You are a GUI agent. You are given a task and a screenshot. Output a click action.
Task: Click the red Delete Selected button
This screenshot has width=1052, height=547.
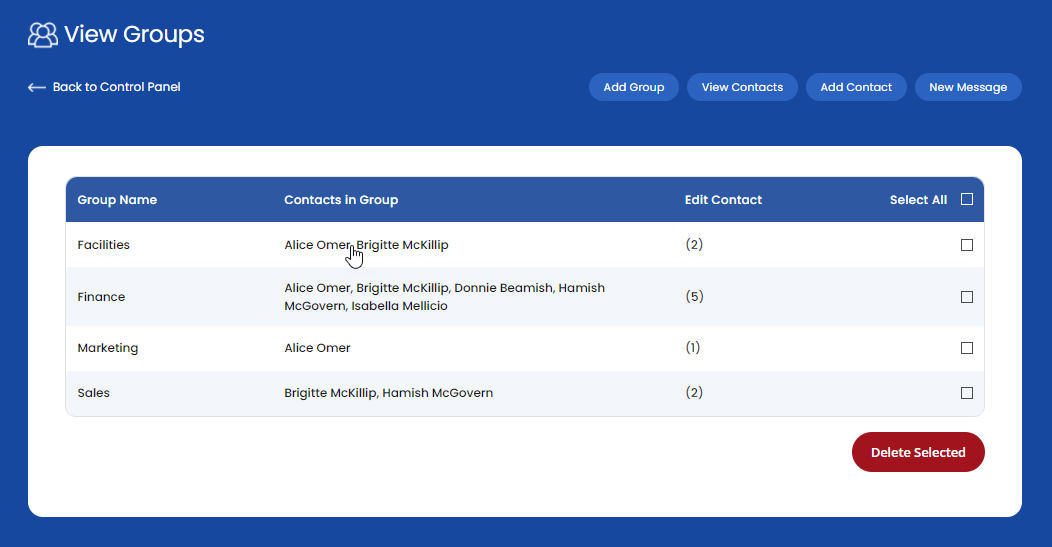click(x=917, y=452)
